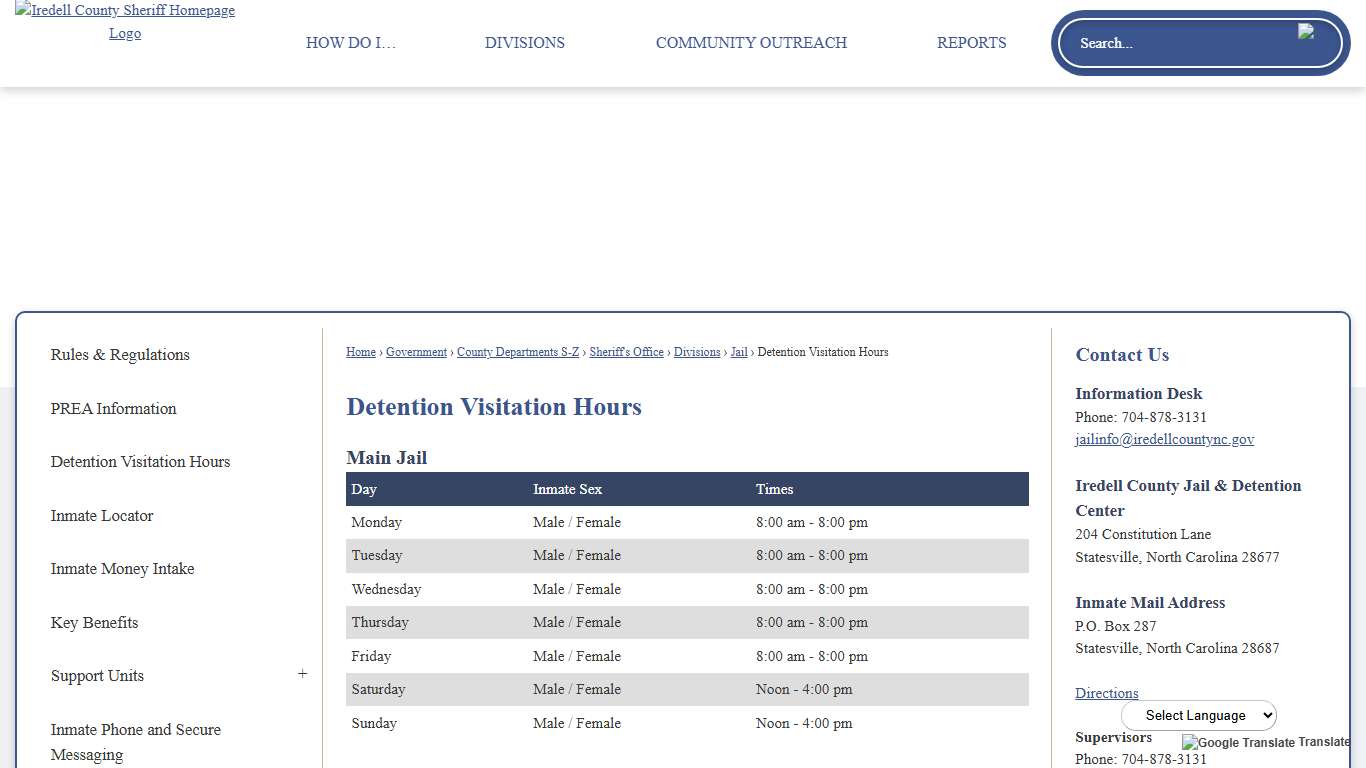
Task: Open the Rules & Regulations page
Action: click(119, 355)
